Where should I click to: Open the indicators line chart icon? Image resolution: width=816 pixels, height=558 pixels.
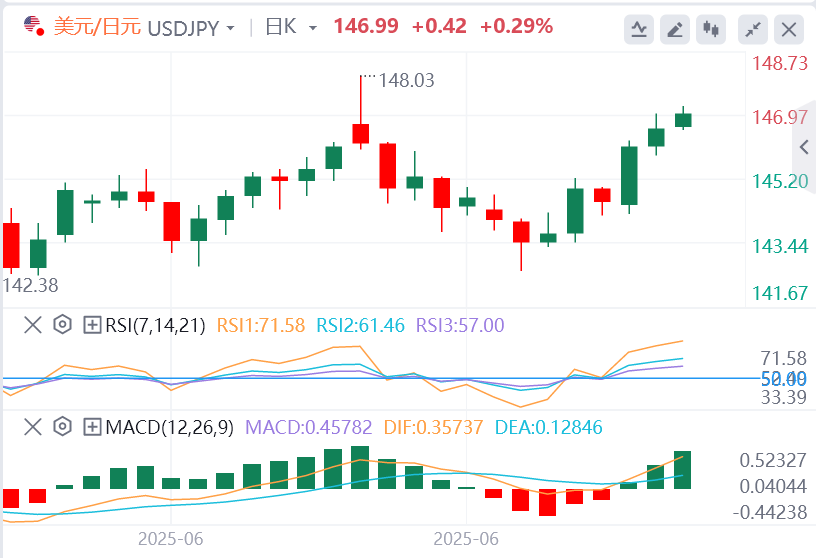[639, 29]
